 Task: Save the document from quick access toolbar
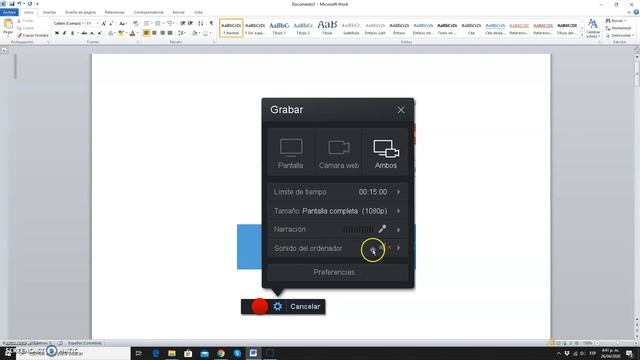pos(11,4)
